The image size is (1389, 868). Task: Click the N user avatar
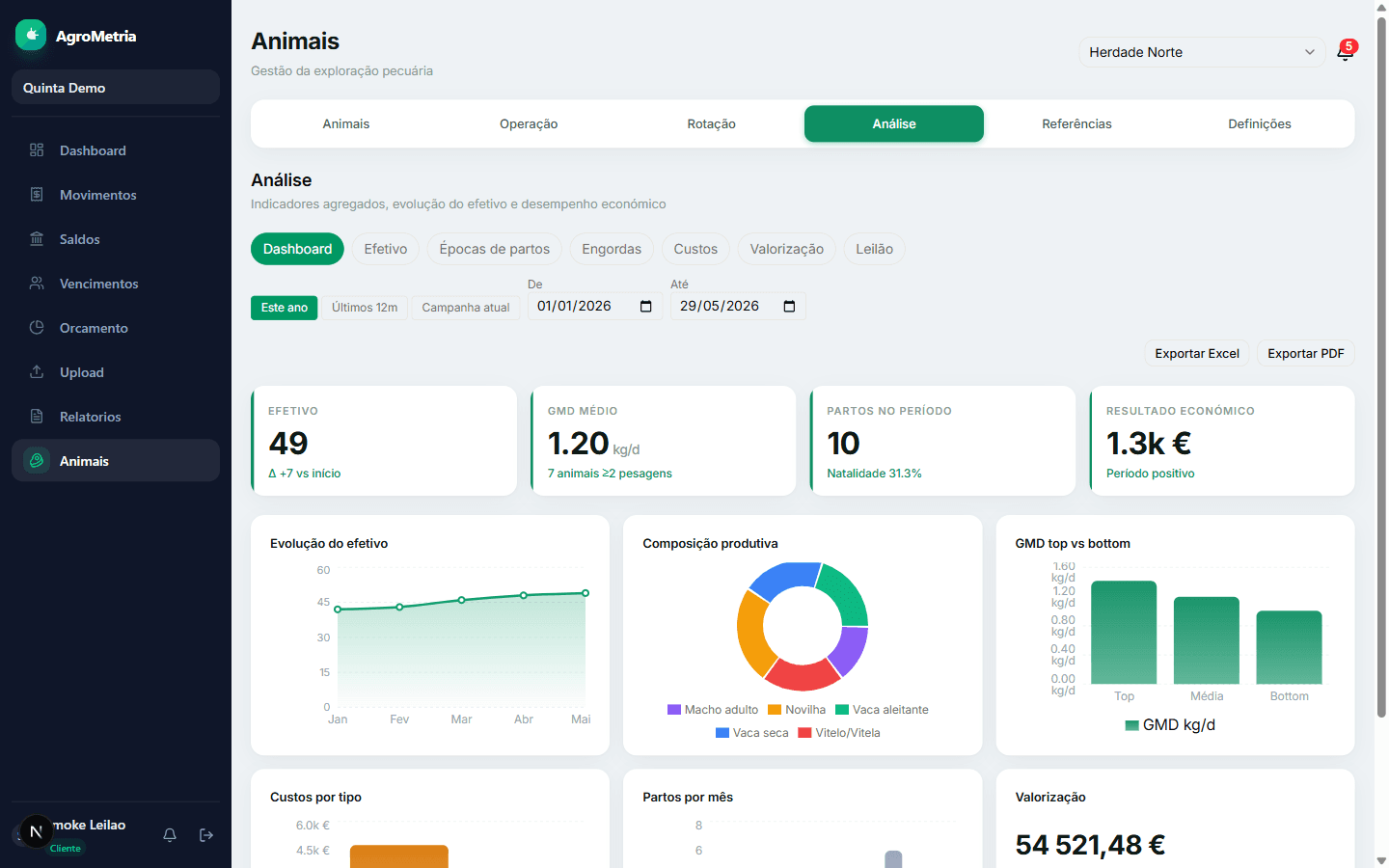coord(36,831)
